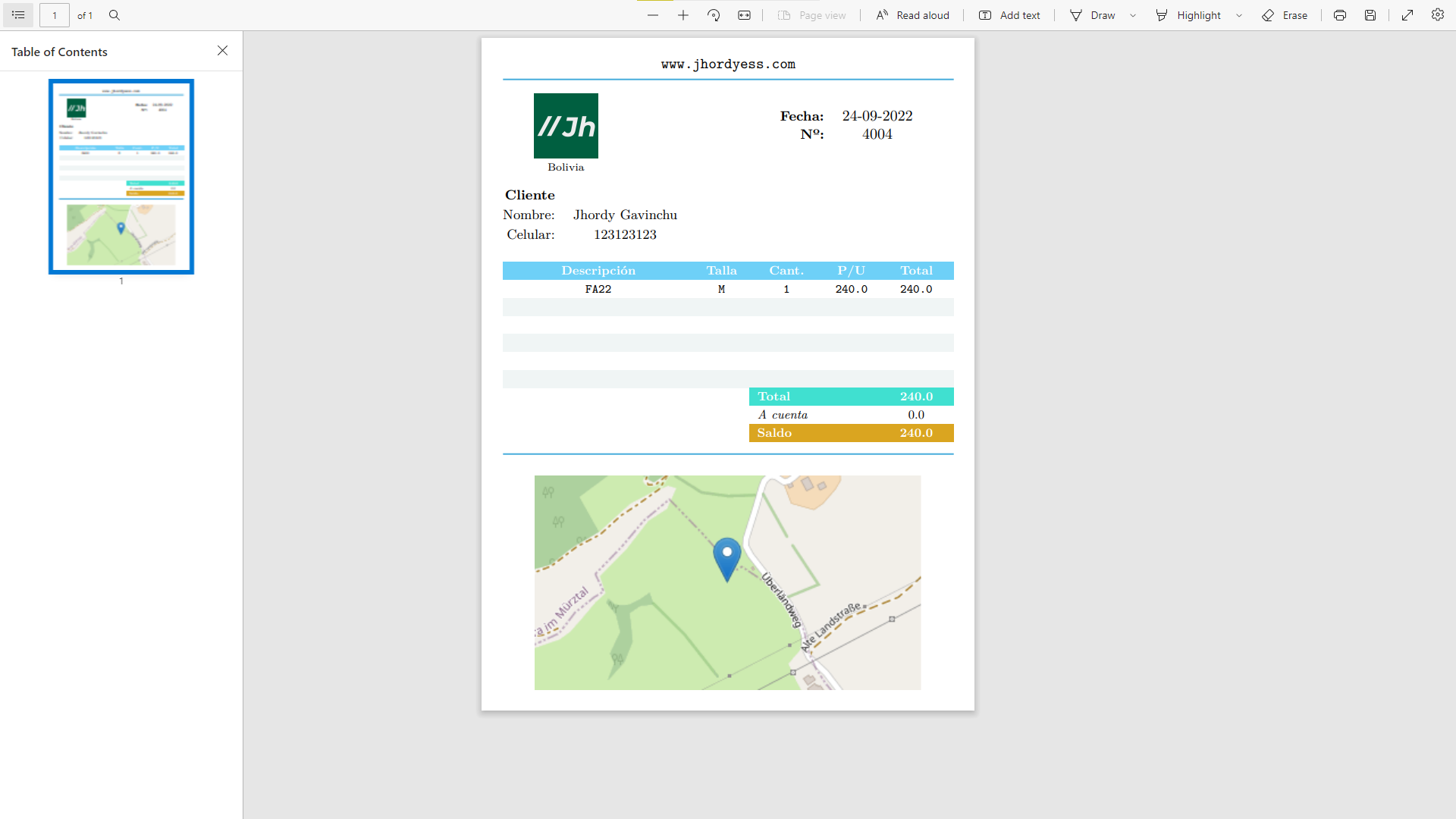The width and height of the screenshot is (1456, 819).
Task: Choose the Highlight tool
Action: pos(1189,15)
